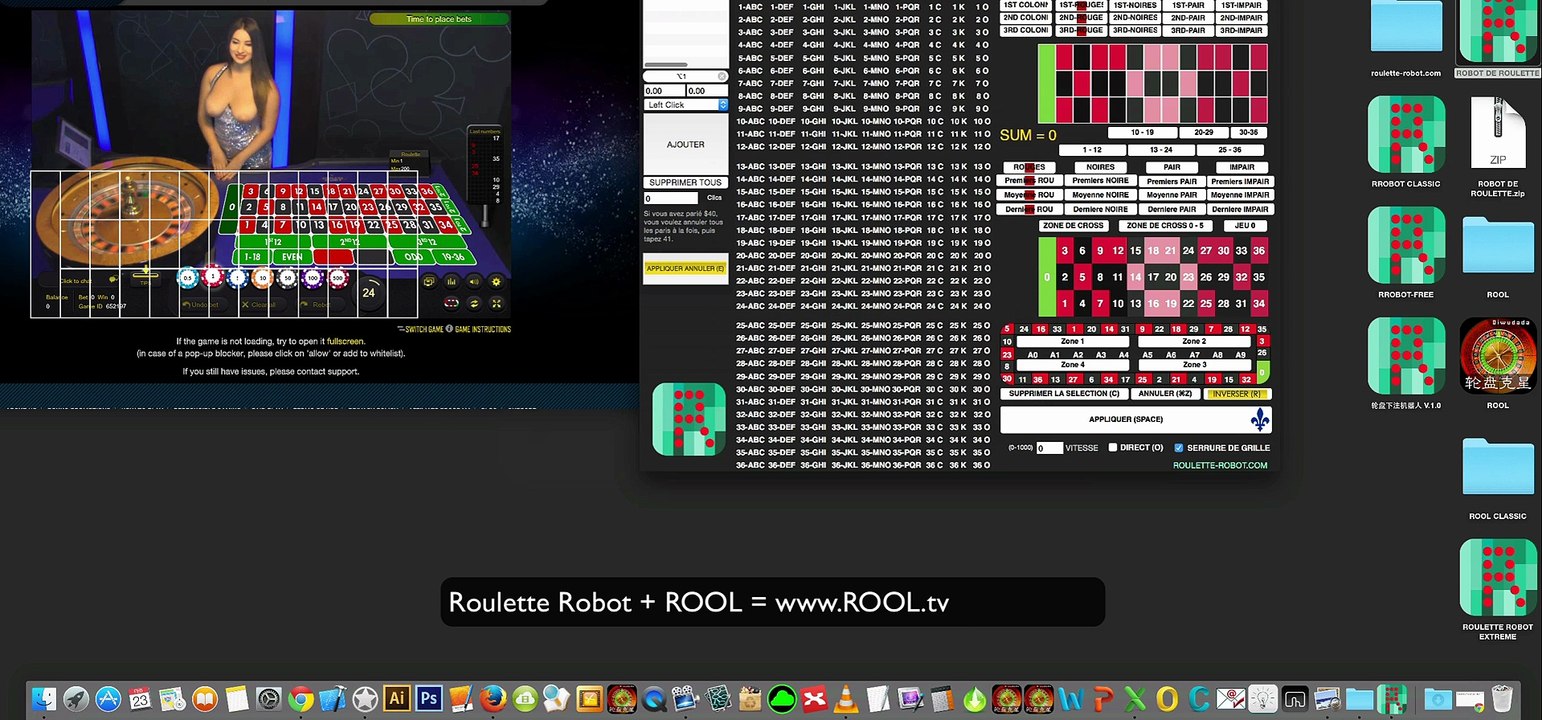This screenshot has height=720, width=1542.
Task: Click the JEU 0 button
Action: point(1245,226)
